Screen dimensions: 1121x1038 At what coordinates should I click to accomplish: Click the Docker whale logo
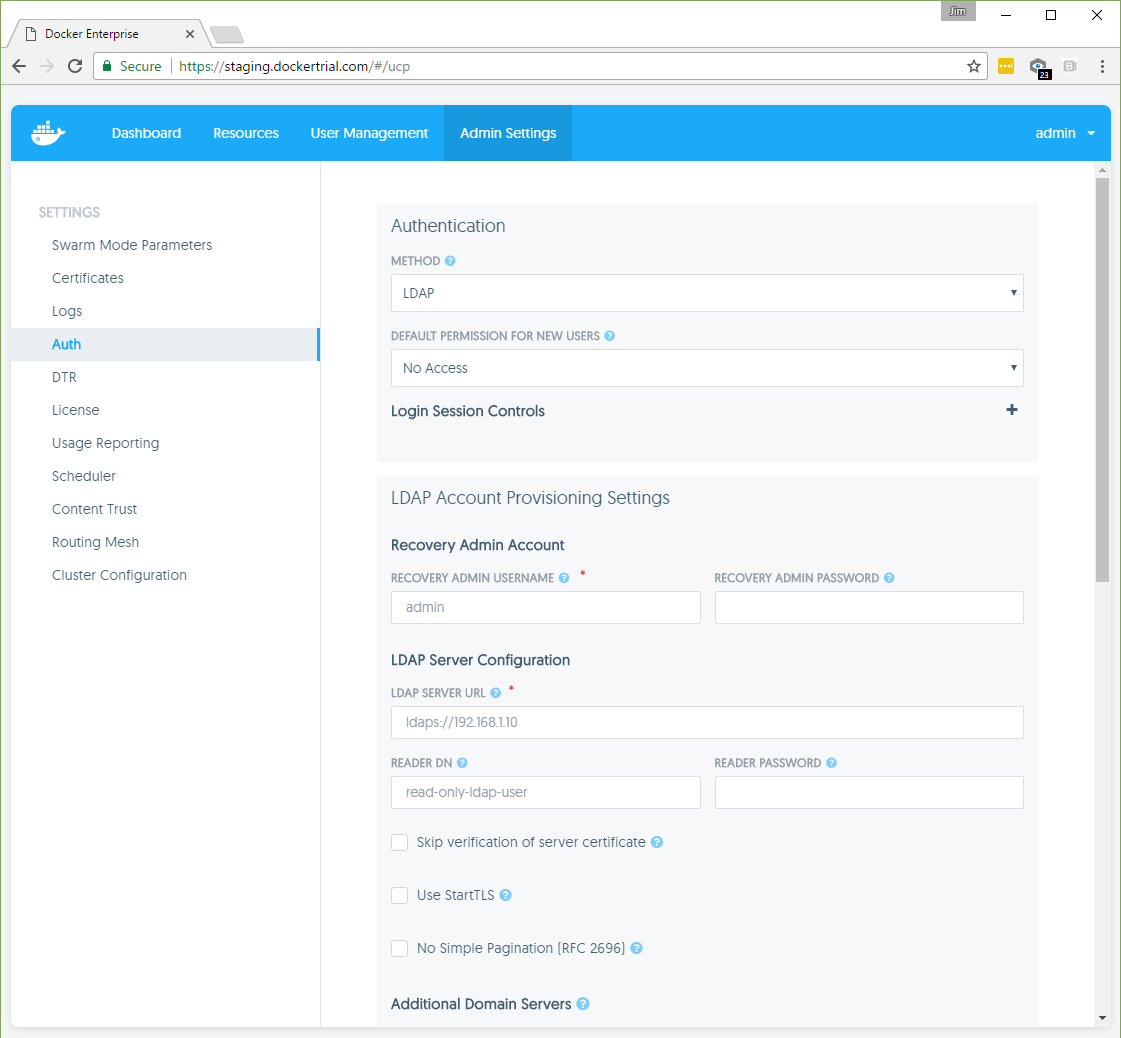coord(48,133)
